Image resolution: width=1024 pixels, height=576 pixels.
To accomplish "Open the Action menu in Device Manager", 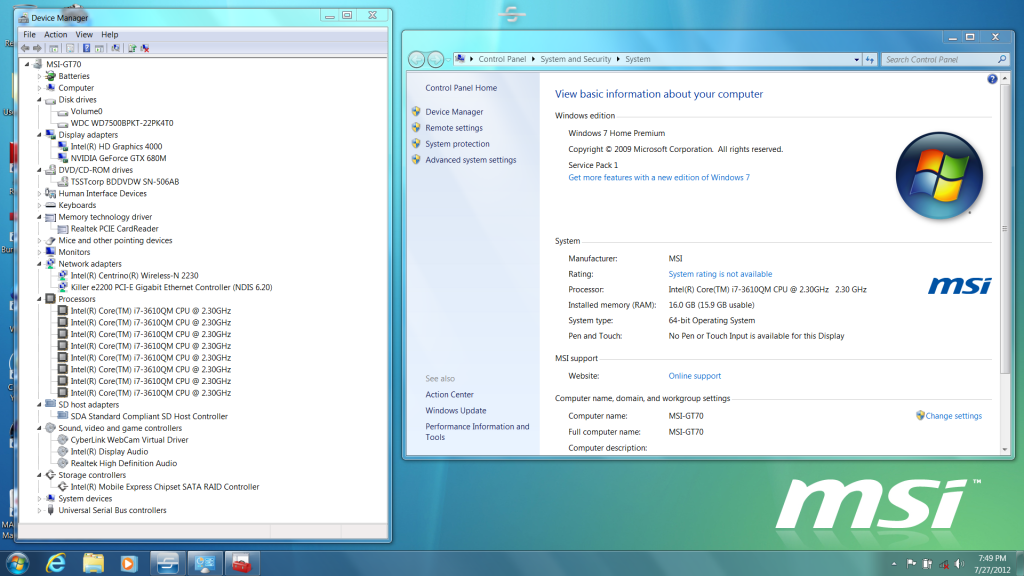I will tap(56, 35).
